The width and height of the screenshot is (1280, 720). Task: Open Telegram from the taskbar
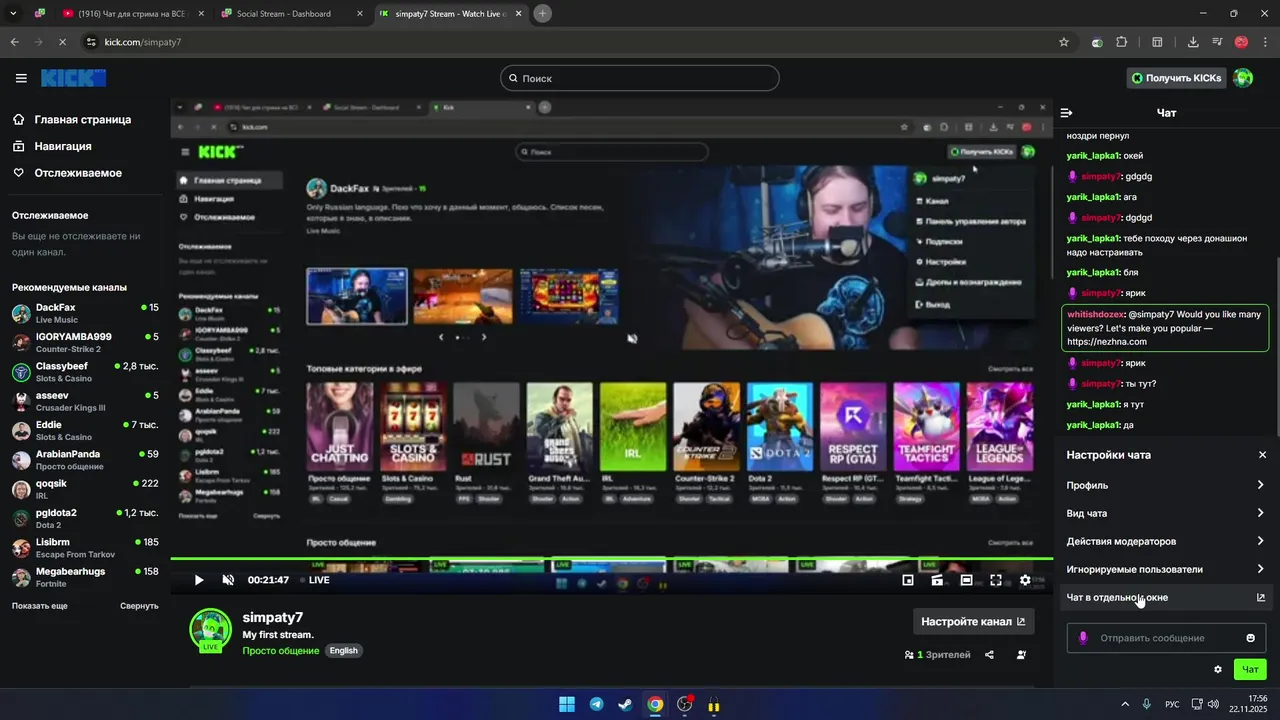(x=596, y=704)
